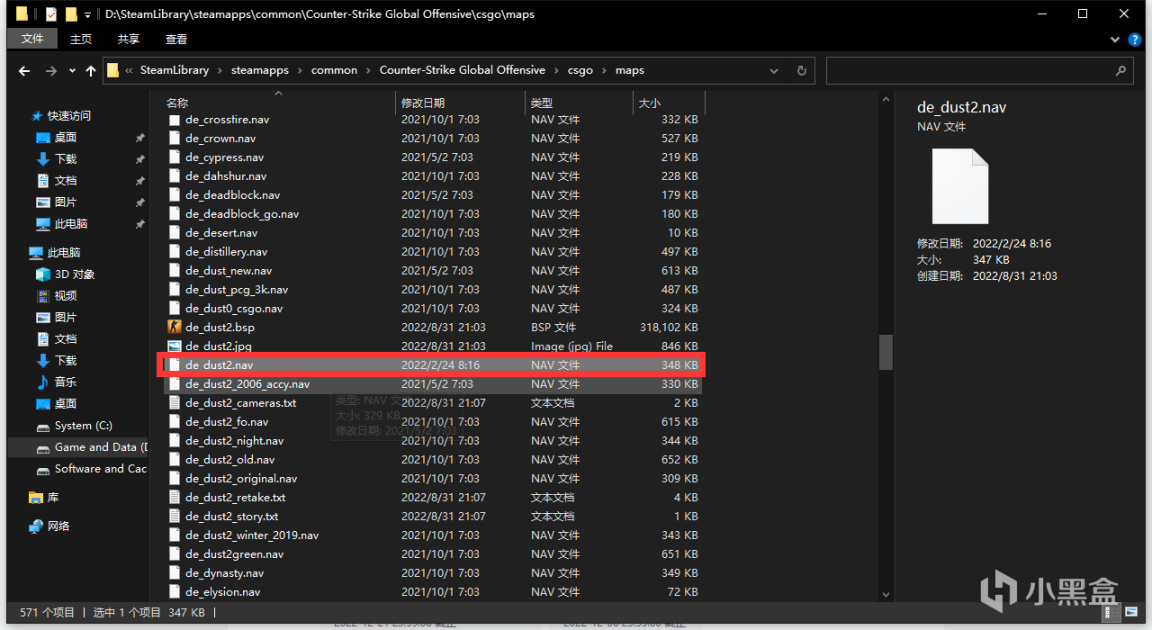Screen dimensions: 1152x630
Task: Click the scrollbar up arrow
Action: click(x=886, y=99)
